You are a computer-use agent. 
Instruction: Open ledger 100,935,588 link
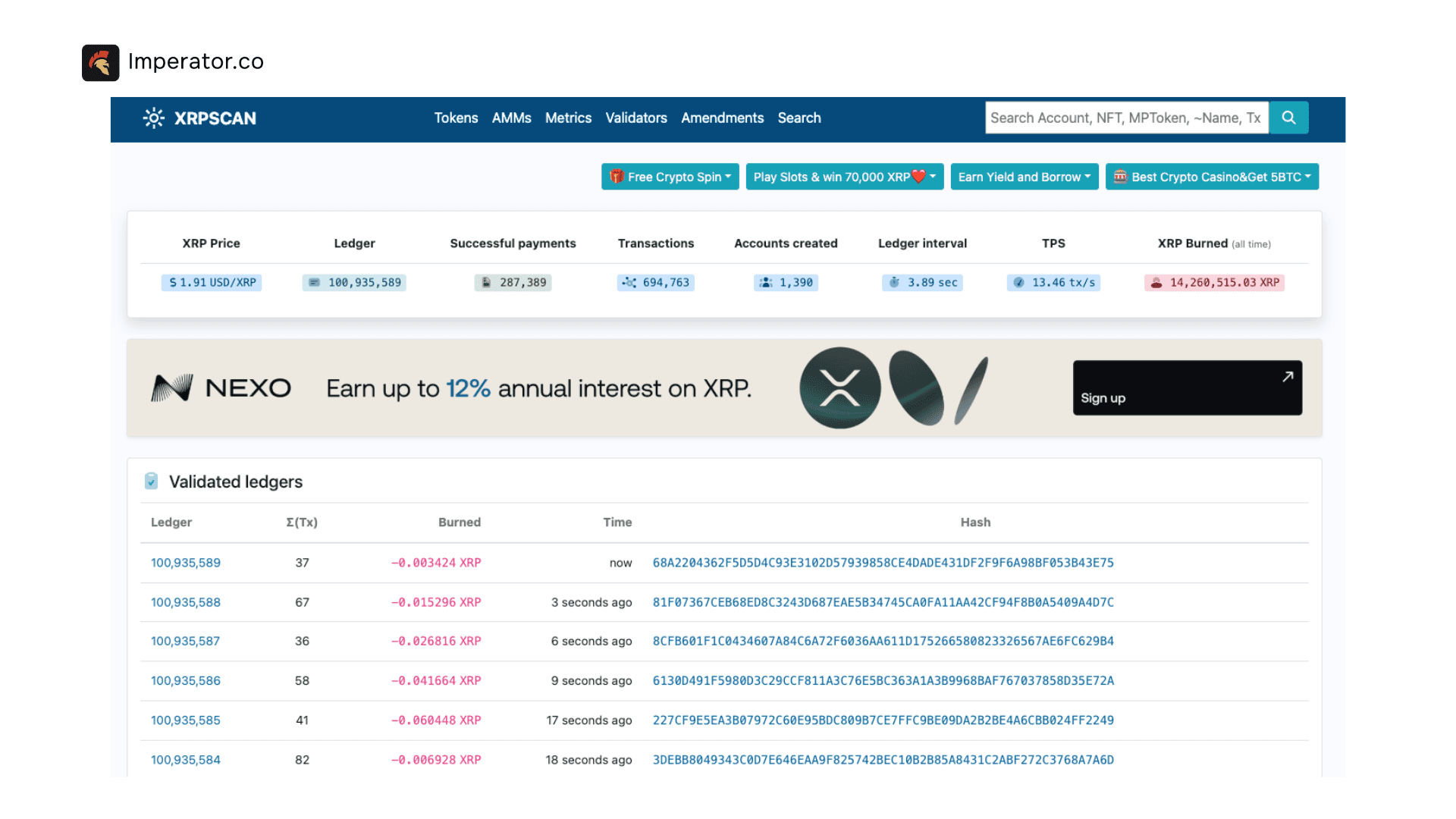click(185, 602)
